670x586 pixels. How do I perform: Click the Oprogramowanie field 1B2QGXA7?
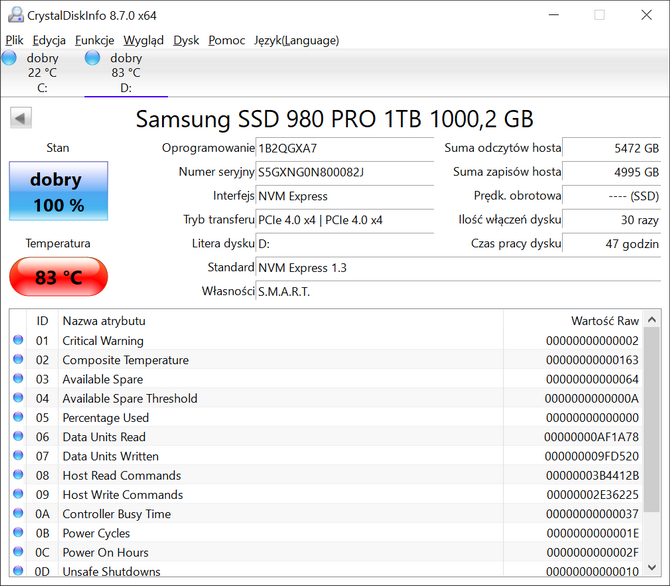(x=344, y=148)
